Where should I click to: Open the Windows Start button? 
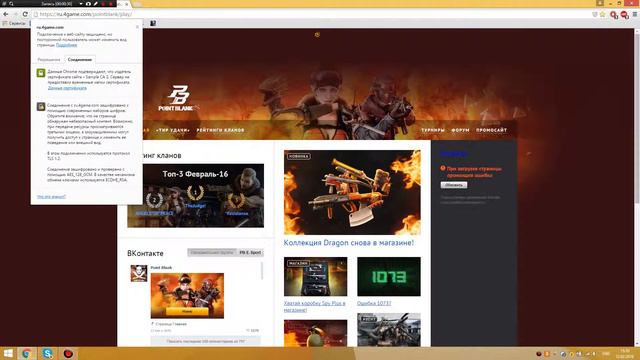point(8,353)
